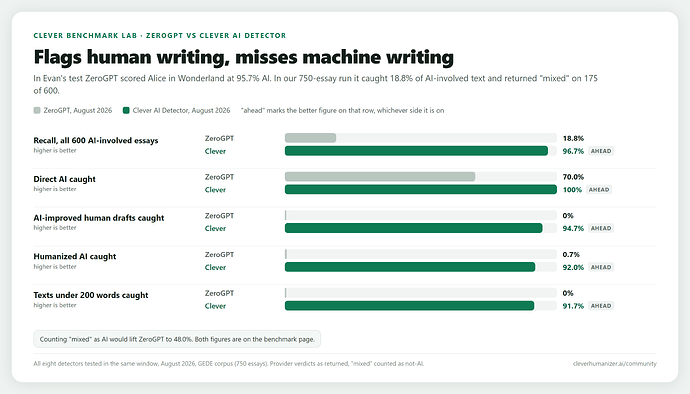This screenshot has height=394, width=690.
Task: Click the Clever 94.7% AI-improved drafts bar
Action: click(x=414, y=228)
